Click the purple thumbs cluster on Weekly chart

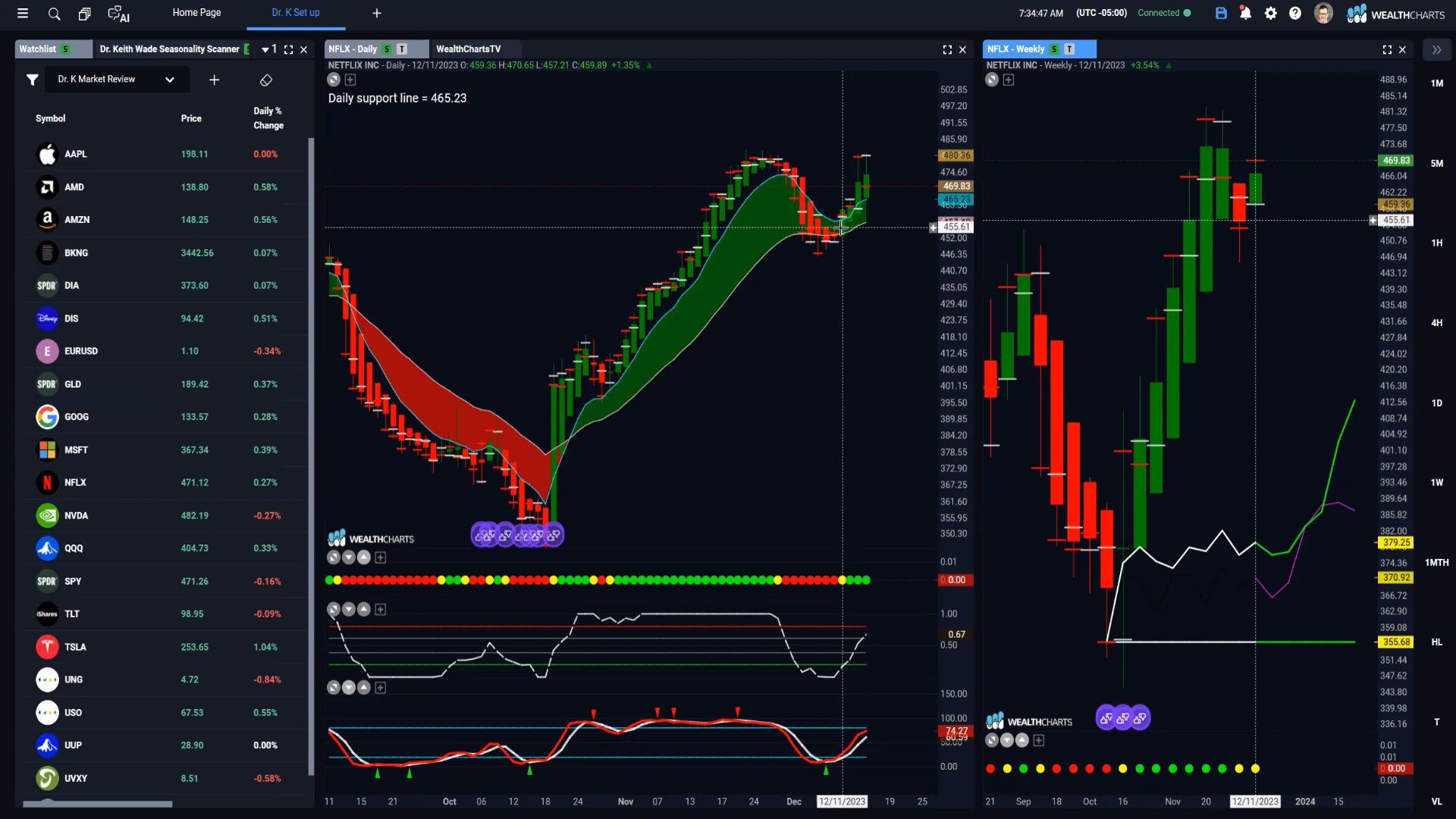(1123, 717)
